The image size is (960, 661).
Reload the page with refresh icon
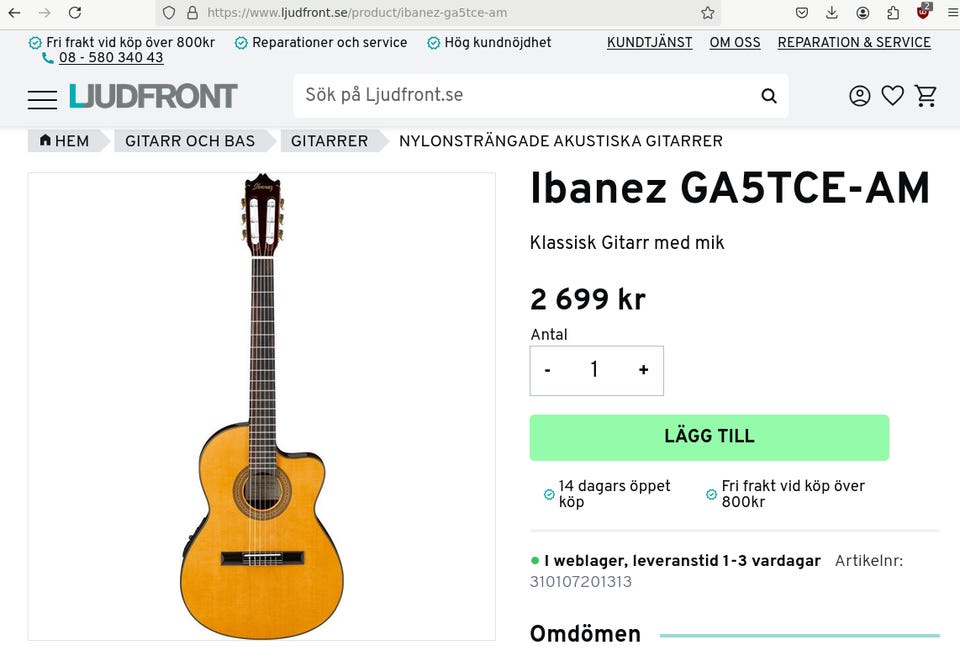[76, 13]
